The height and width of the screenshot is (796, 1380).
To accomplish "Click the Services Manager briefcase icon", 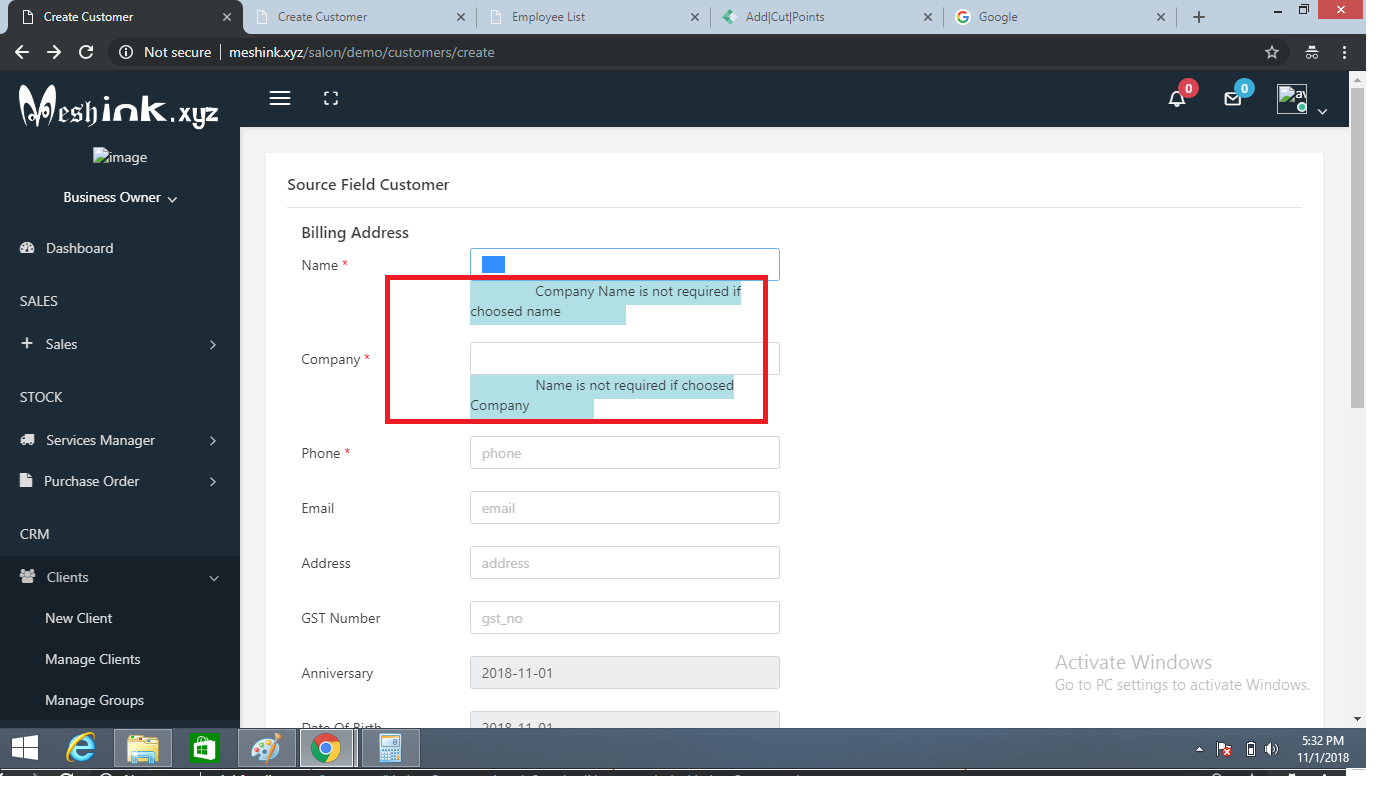I will (x=28, y=440).
